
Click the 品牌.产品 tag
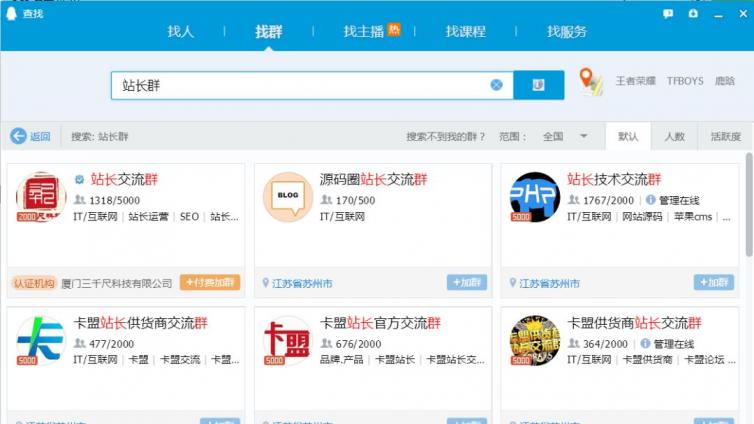(x=341, y=360)
